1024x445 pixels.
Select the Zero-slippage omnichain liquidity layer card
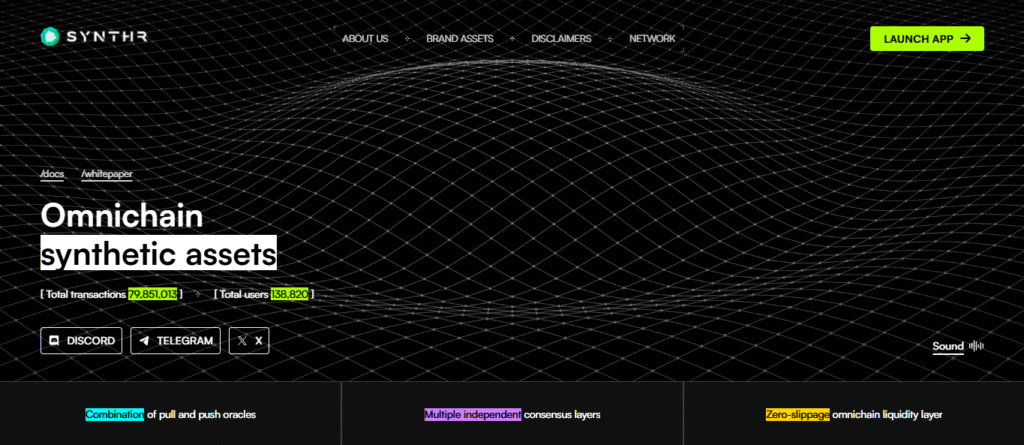point(853,414)
